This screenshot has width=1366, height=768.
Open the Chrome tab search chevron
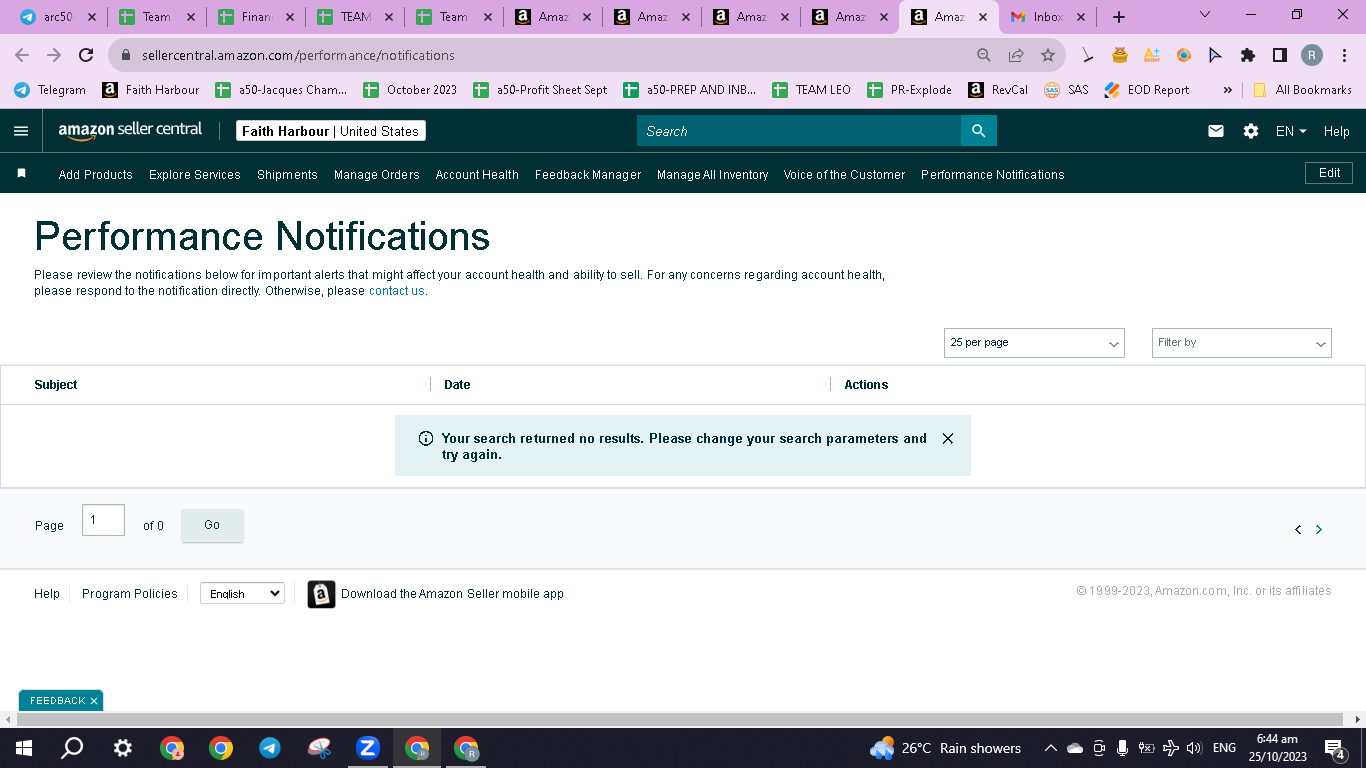tap(1204, 15)
